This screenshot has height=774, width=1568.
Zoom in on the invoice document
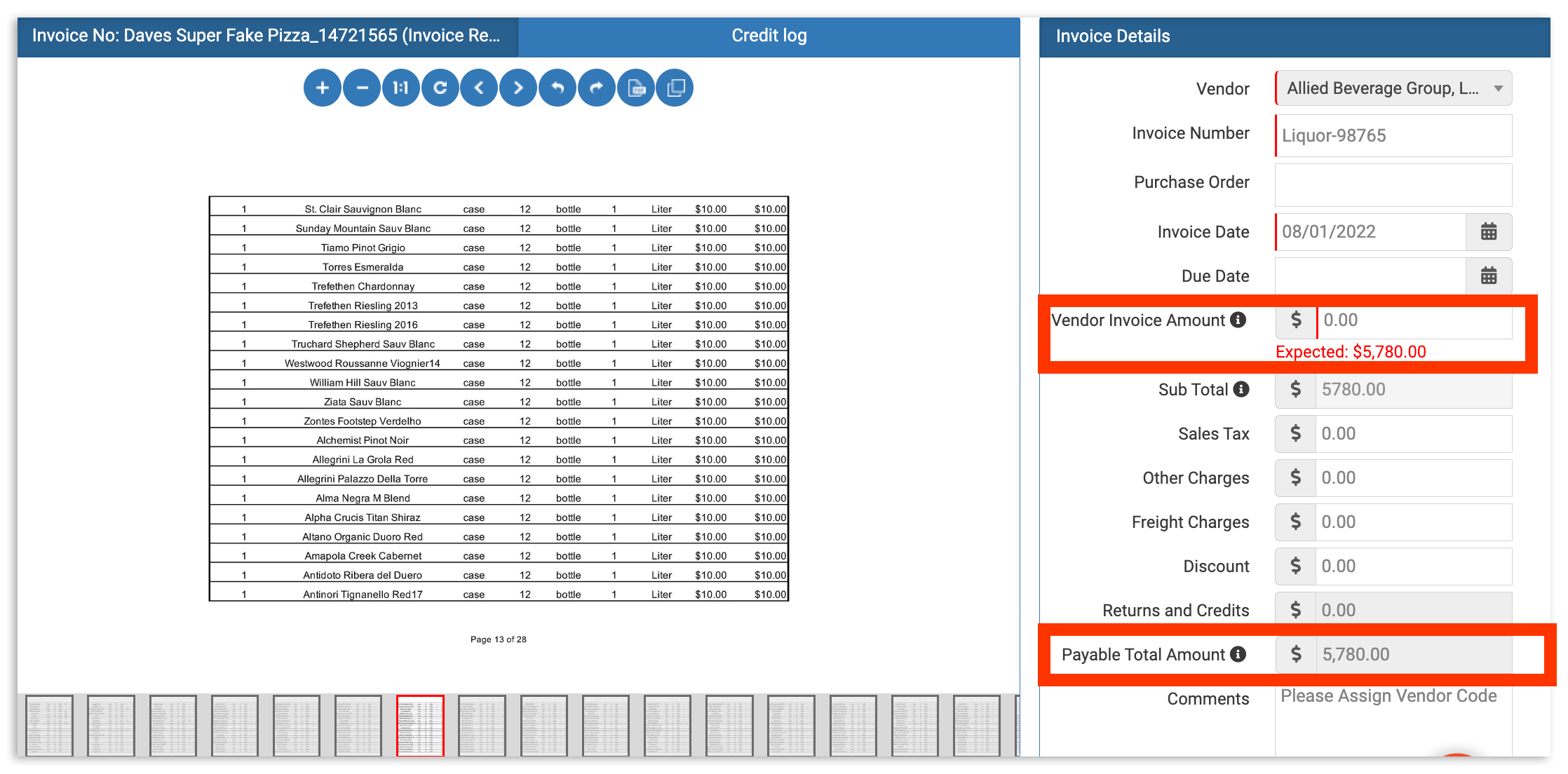coord(322,87)
